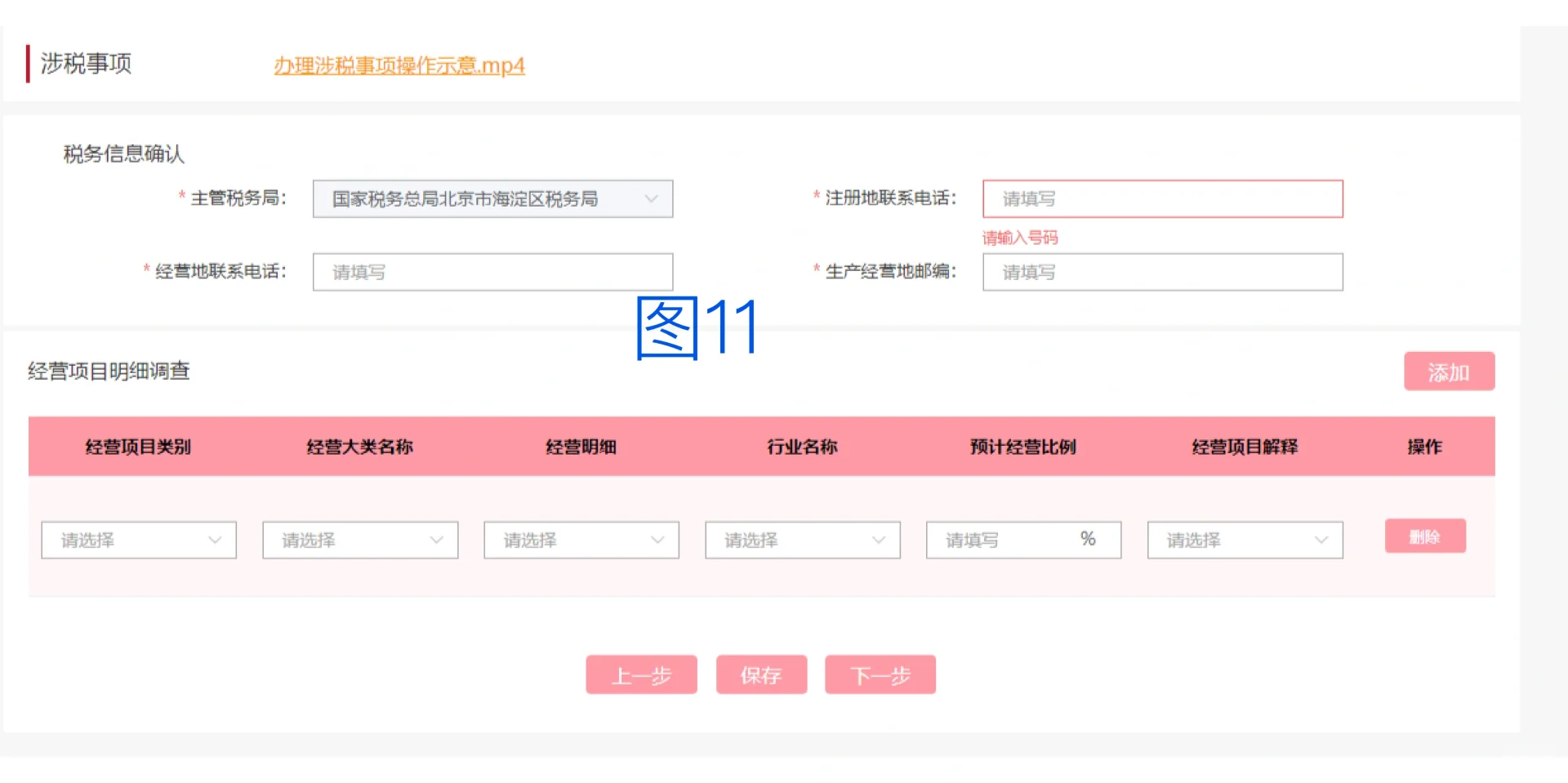Click the chevron arrow in 主管税务局 field
This screenshot has height=783, width=1568.
point(651,199)
